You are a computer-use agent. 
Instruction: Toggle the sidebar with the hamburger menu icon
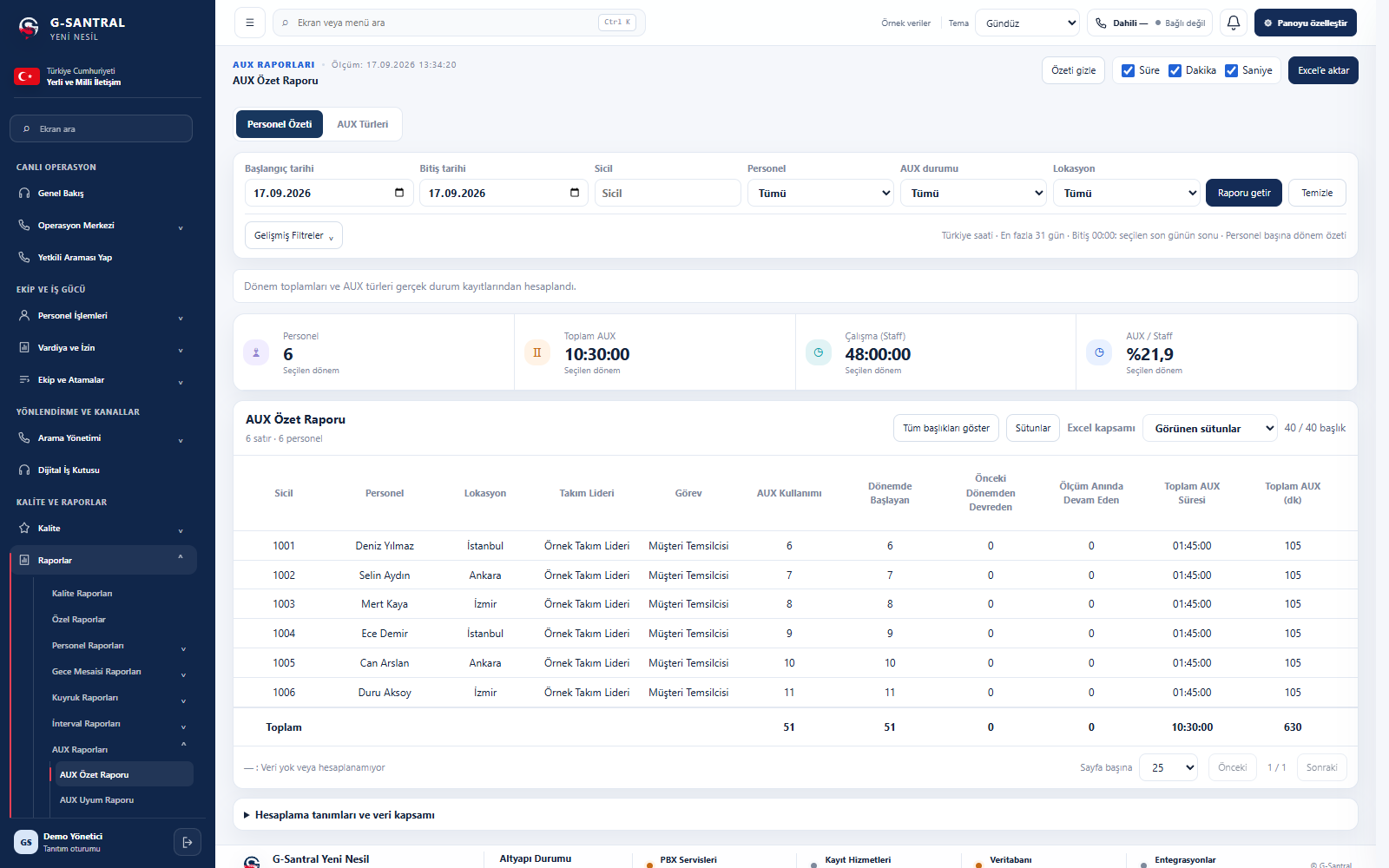tap(250, 23)
